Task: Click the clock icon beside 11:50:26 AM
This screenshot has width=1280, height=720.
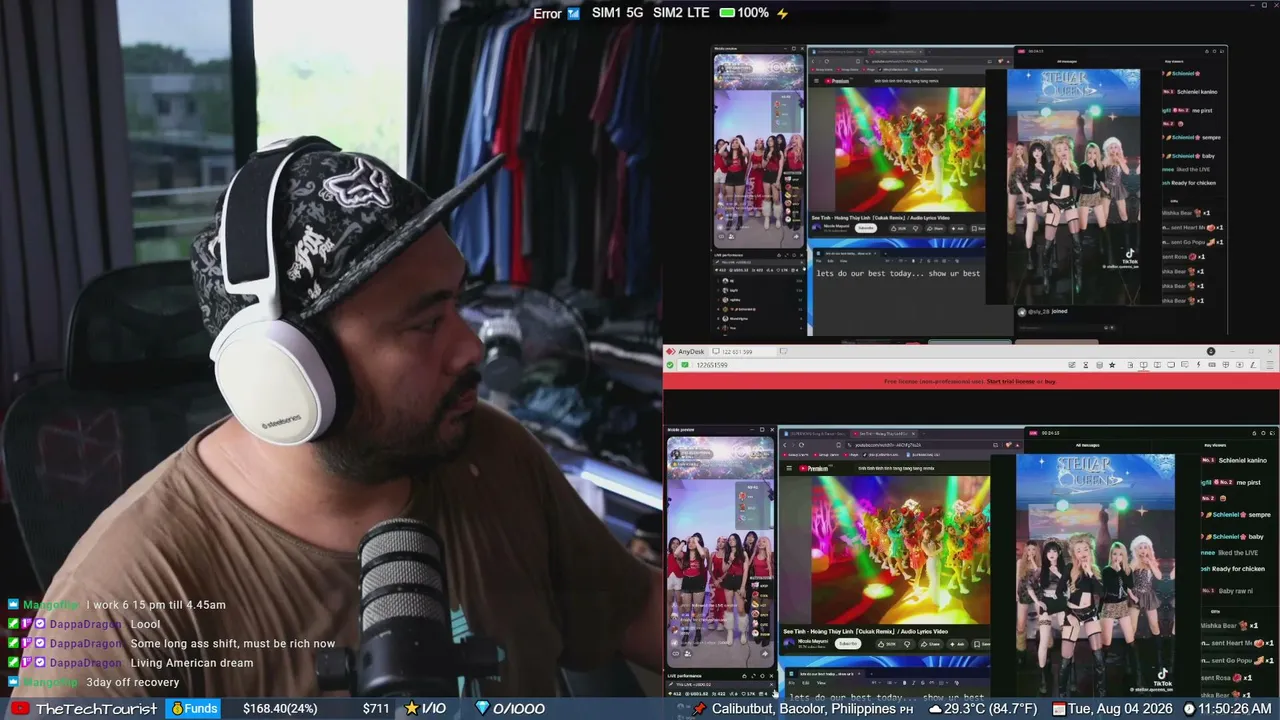Action: click(1190, 709)
